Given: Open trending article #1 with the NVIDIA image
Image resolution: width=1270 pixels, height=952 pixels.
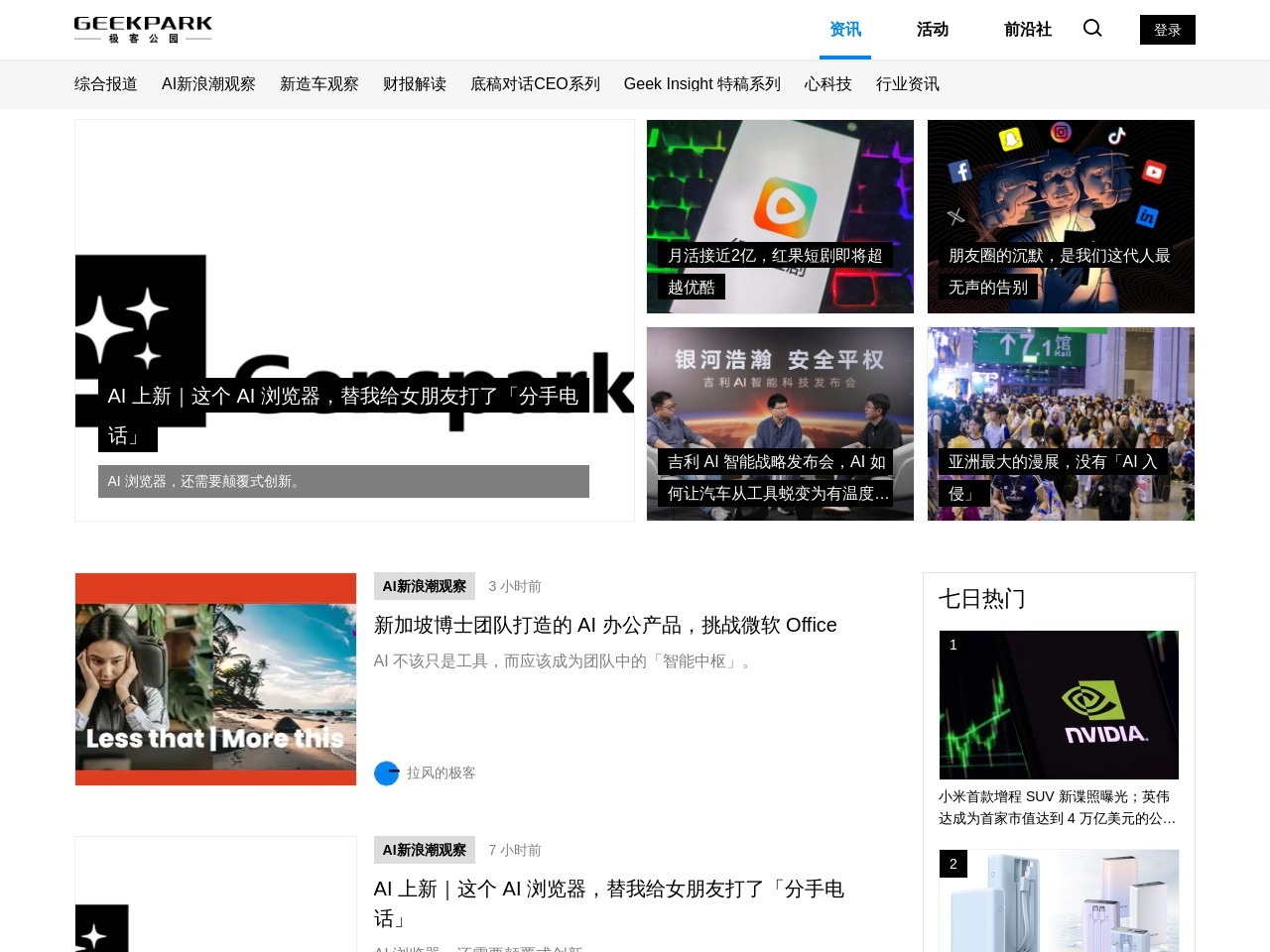Looking at the screenshot, I should click(1059, 704).
